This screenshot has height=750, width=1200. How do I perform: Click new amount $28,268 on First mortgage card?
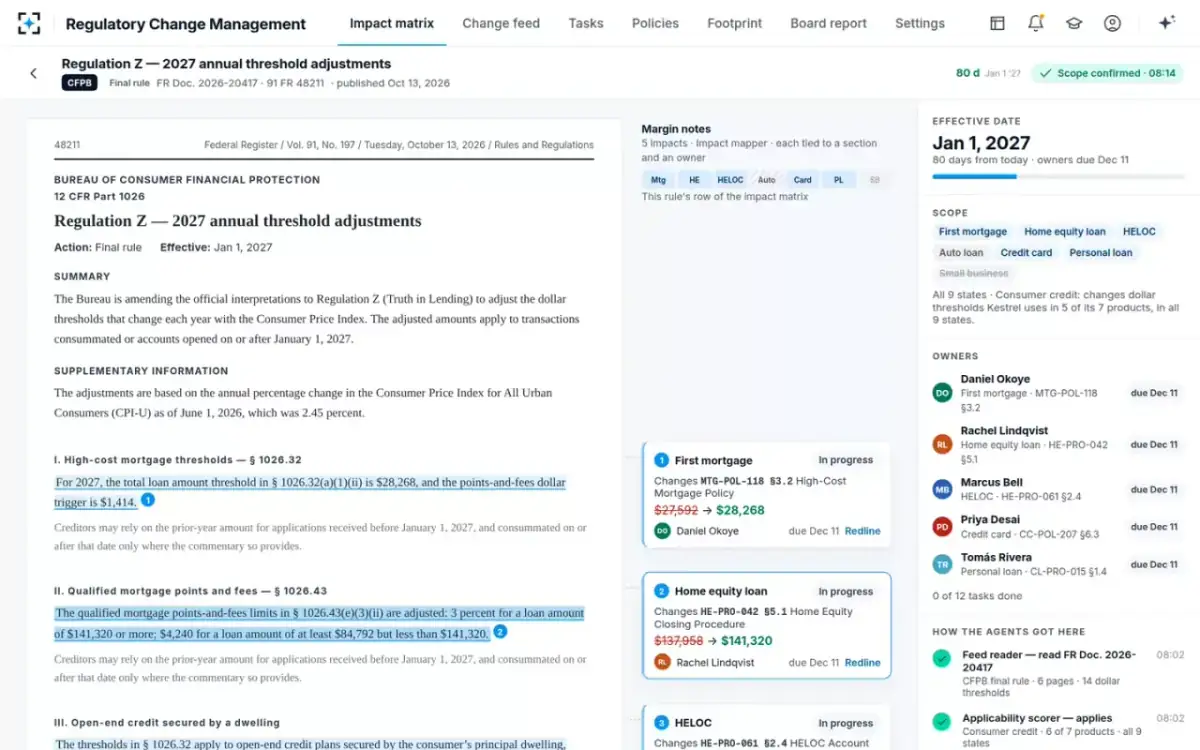tap(740, 510)
